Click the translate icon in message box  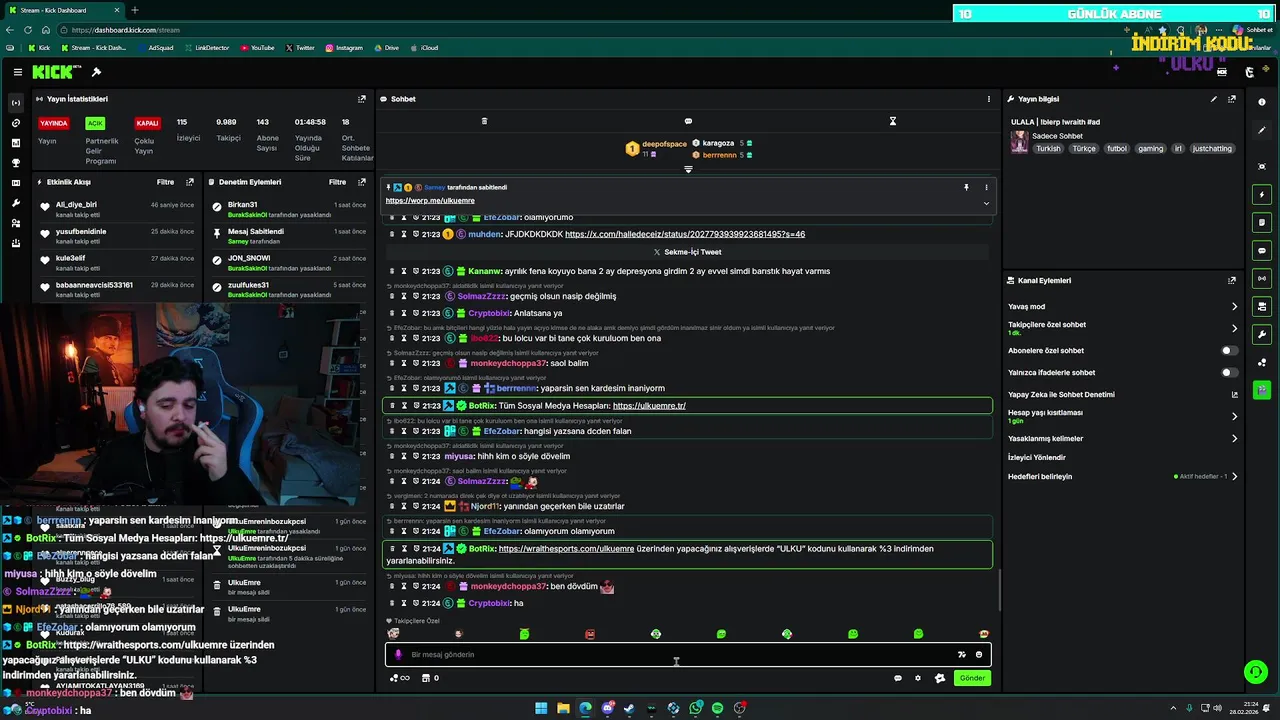click(962, 655)
